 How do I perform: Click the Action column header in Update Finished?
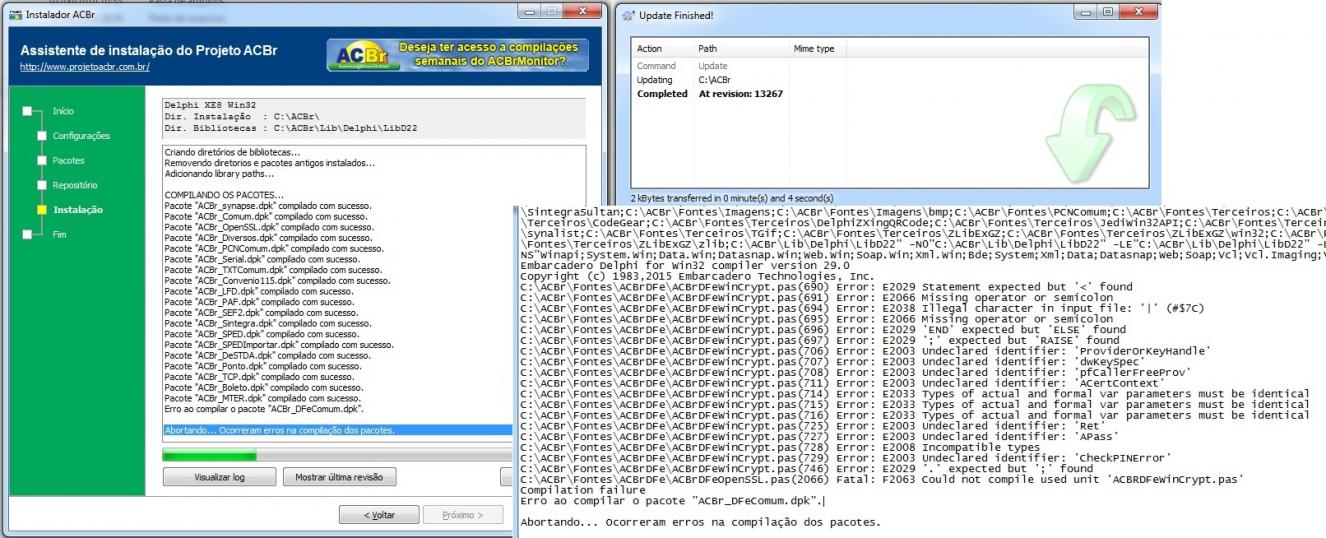click(650, 48)
